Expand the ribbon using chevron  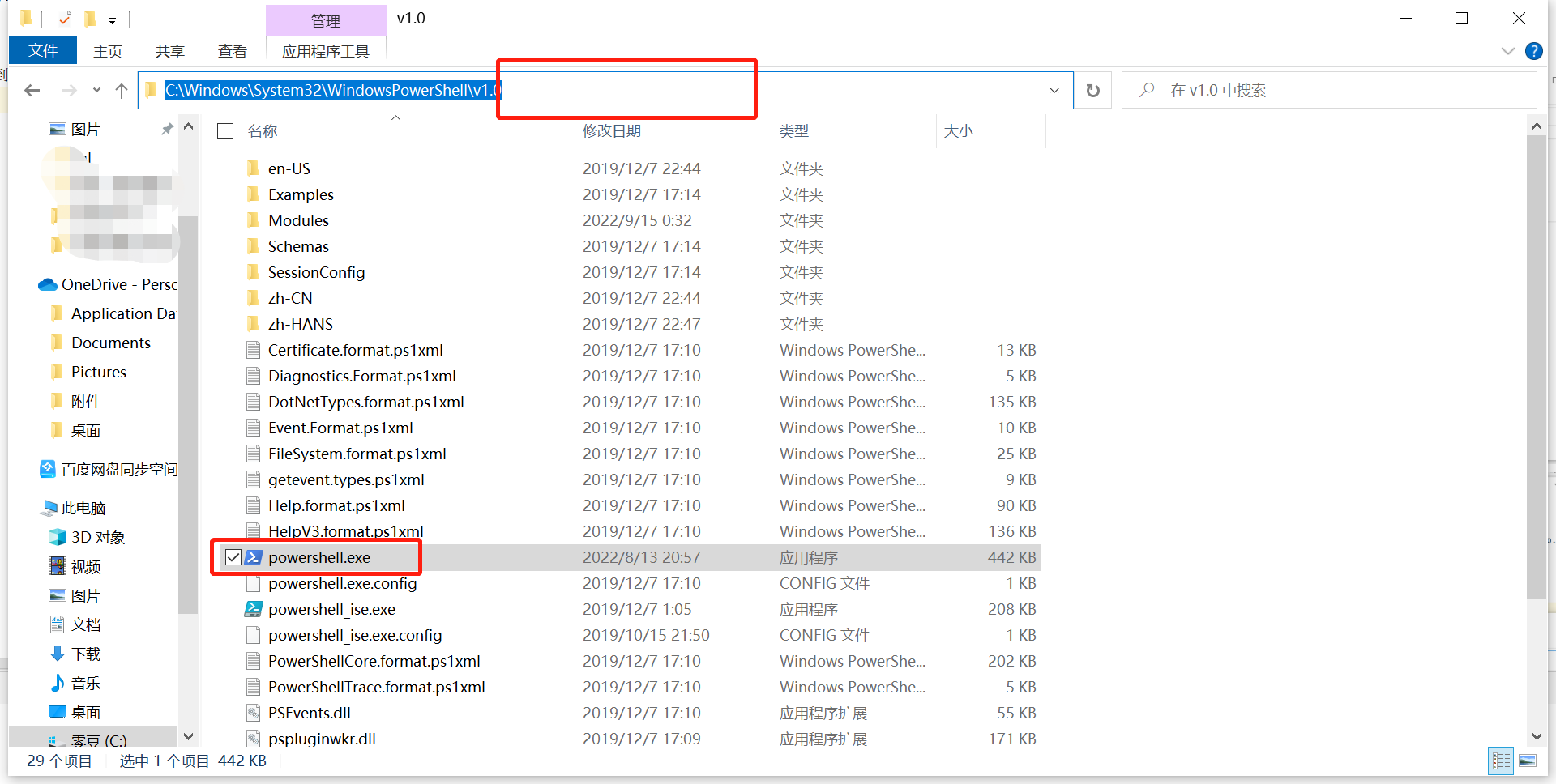[x=1507, y=51]
